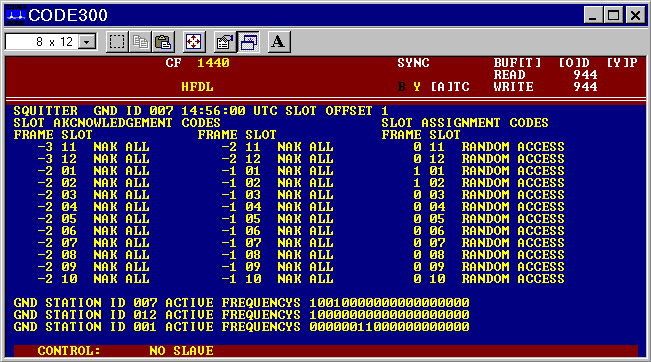Click the 'SLOT ASSIGNMENT CODES' heading
The image size is (651, 362).
tap(465, 123)
